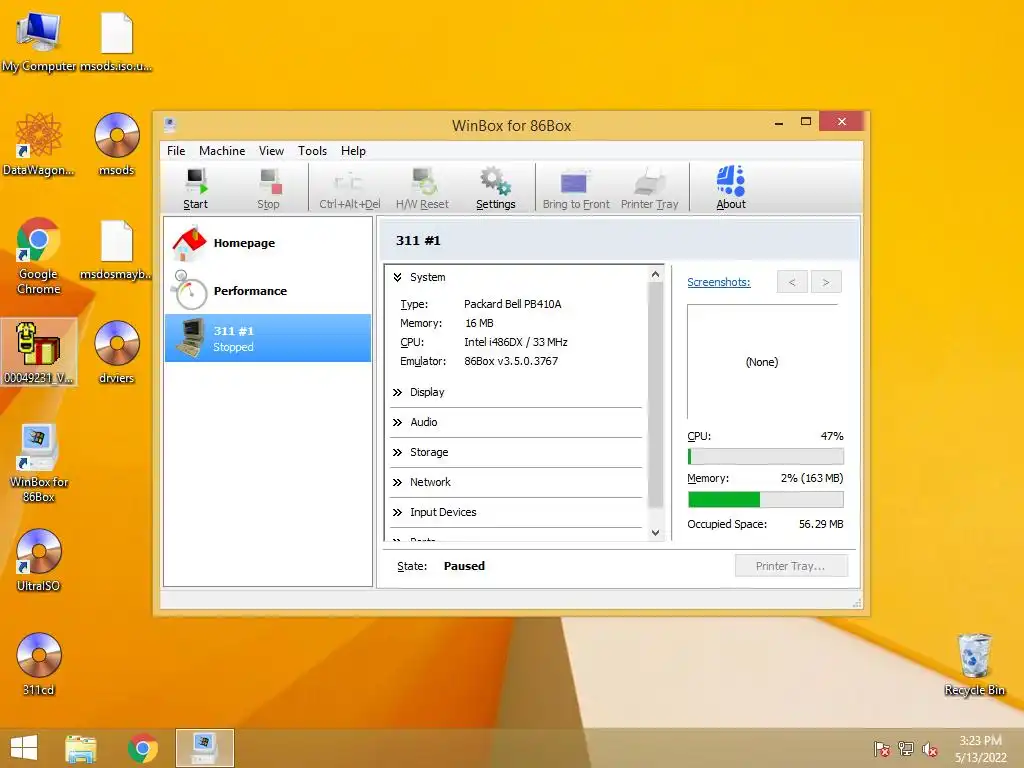Open the Help menu
The height and width of the screenshot is (768, 1024).
click(353, 151)
